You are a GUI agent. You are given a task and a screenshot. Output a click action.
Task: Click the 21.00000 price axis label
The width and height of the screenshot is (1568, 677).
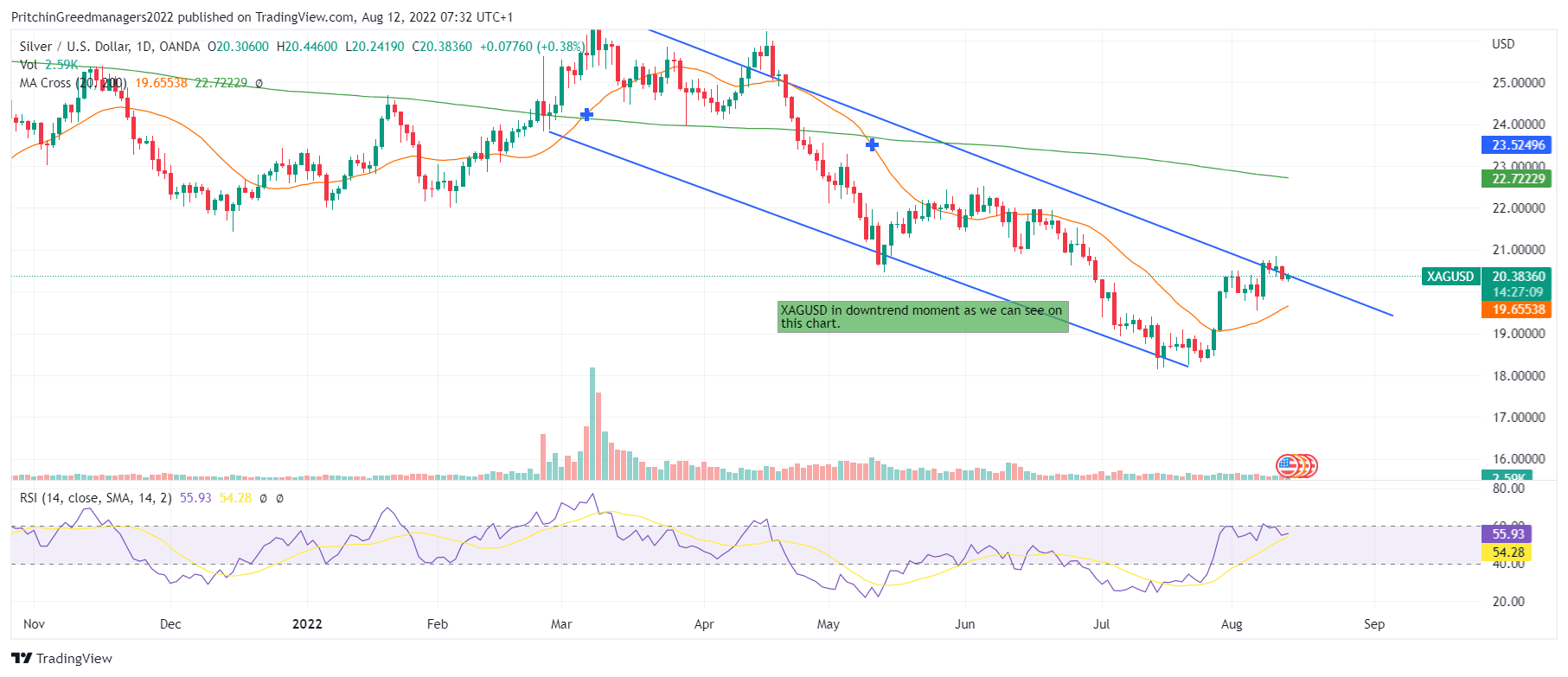click(x=1519, y=250)
